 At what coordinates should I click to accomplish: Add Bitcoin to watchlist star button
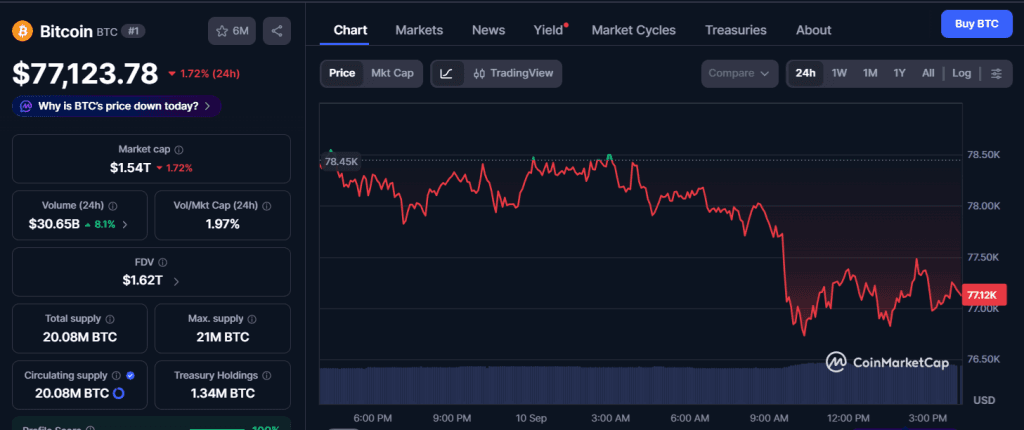(x=232, y=31)
